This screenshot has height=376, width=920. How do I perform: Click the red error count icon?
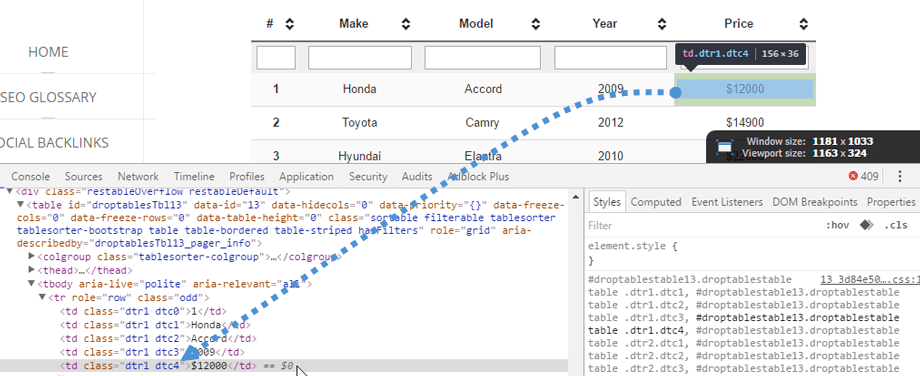853,176
